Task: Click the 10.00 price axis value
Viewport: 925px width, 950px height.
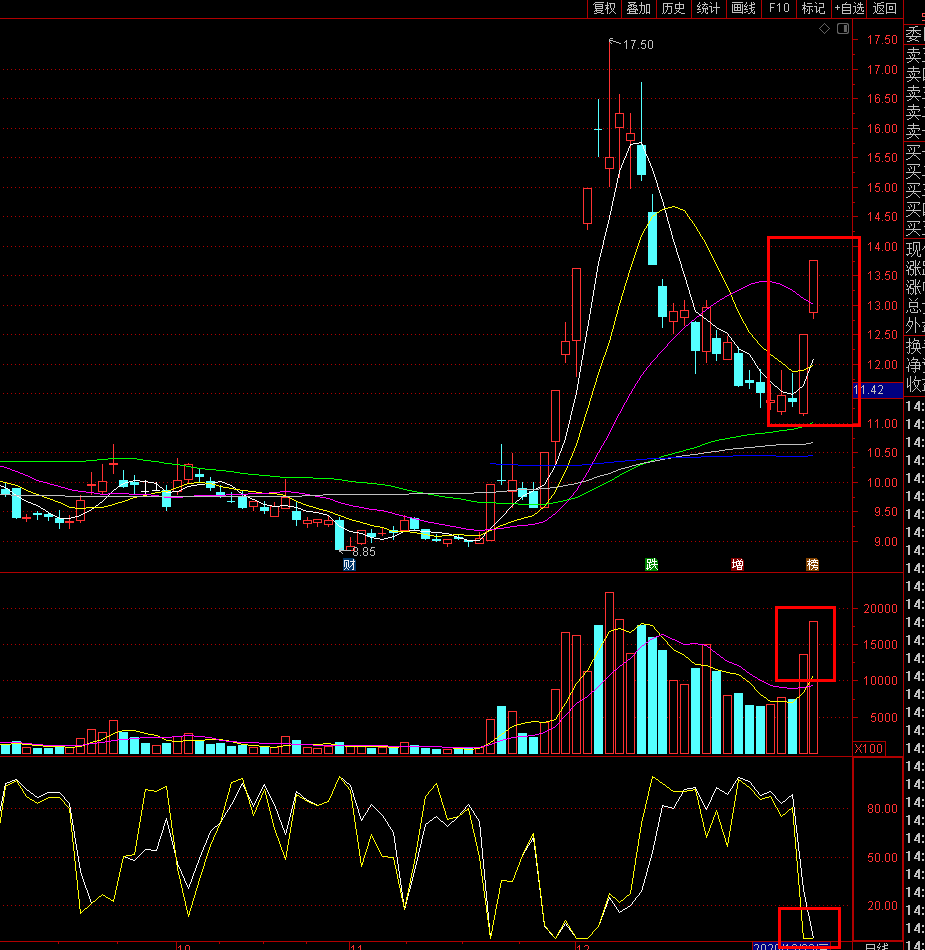Action: tap(882, 483)
